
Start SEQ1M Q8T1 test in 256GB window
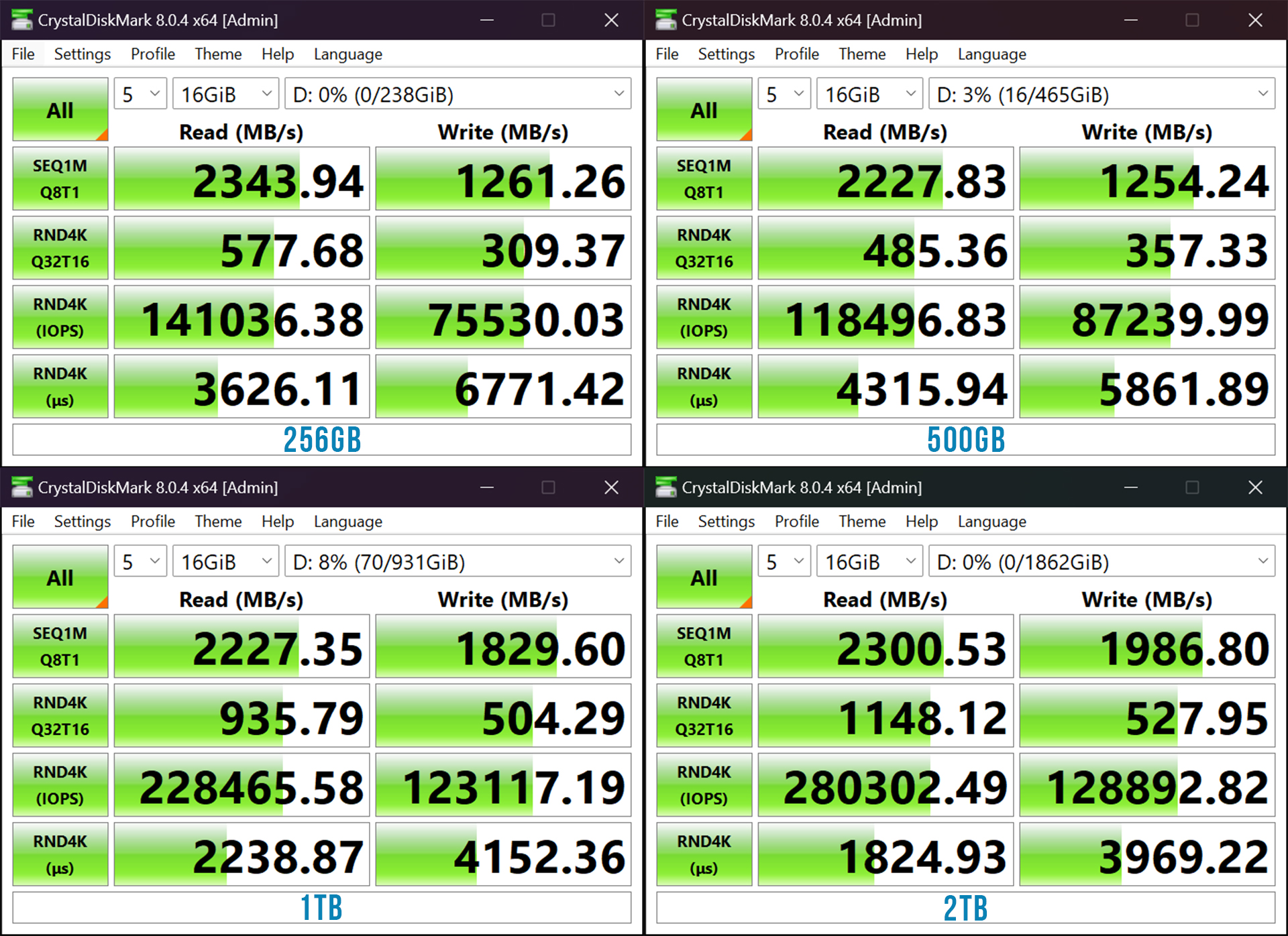tap(60, 179)
